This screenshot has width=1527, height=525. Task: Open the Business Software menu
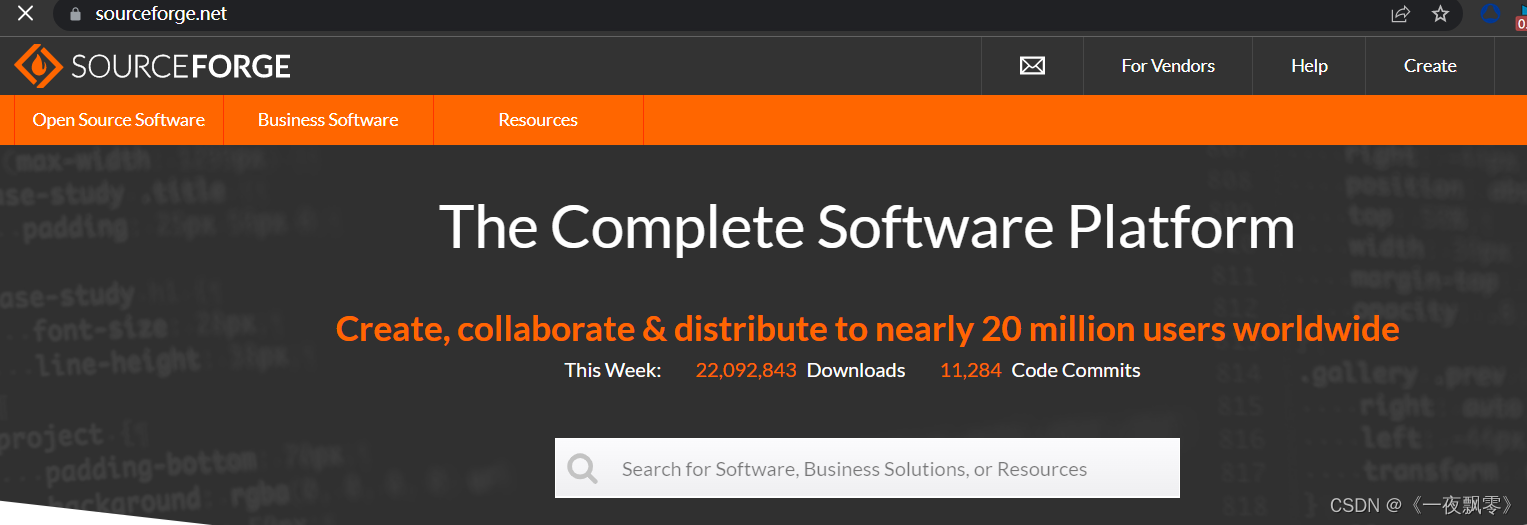(x=328, y=120)
